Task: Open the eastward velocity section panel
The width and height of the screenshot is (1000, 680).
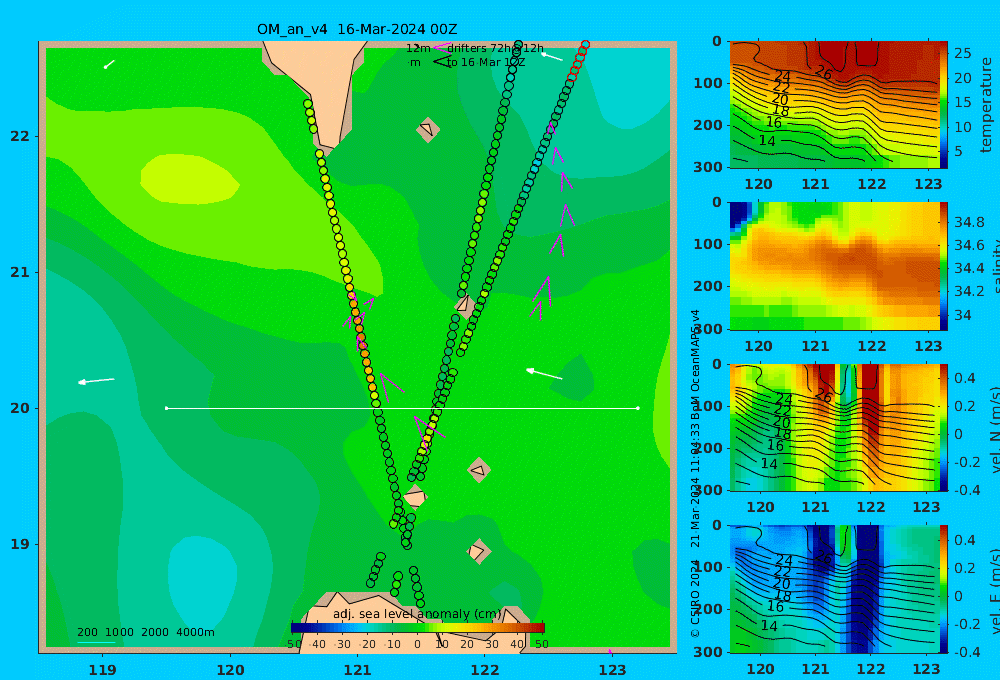Action: pos(834,589)
